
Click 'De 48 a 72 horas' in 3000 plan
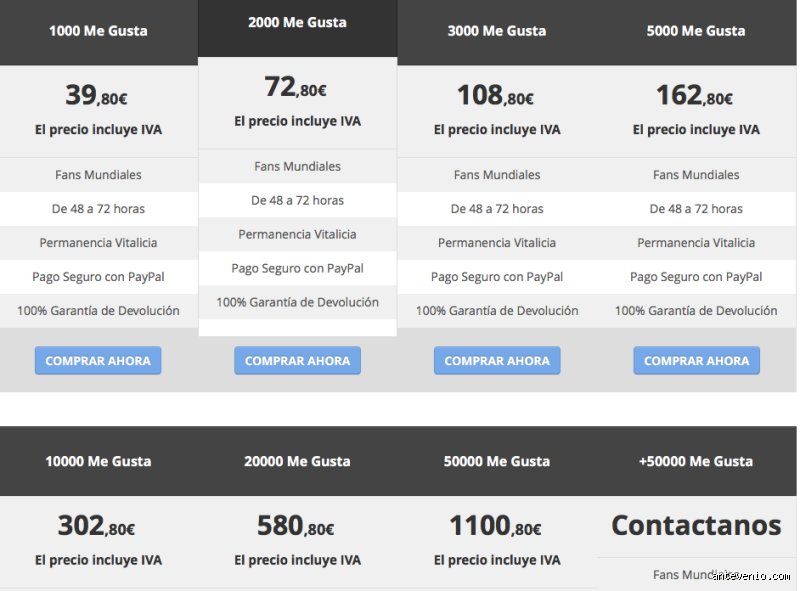pyautogui.click(x=497, y=209)
